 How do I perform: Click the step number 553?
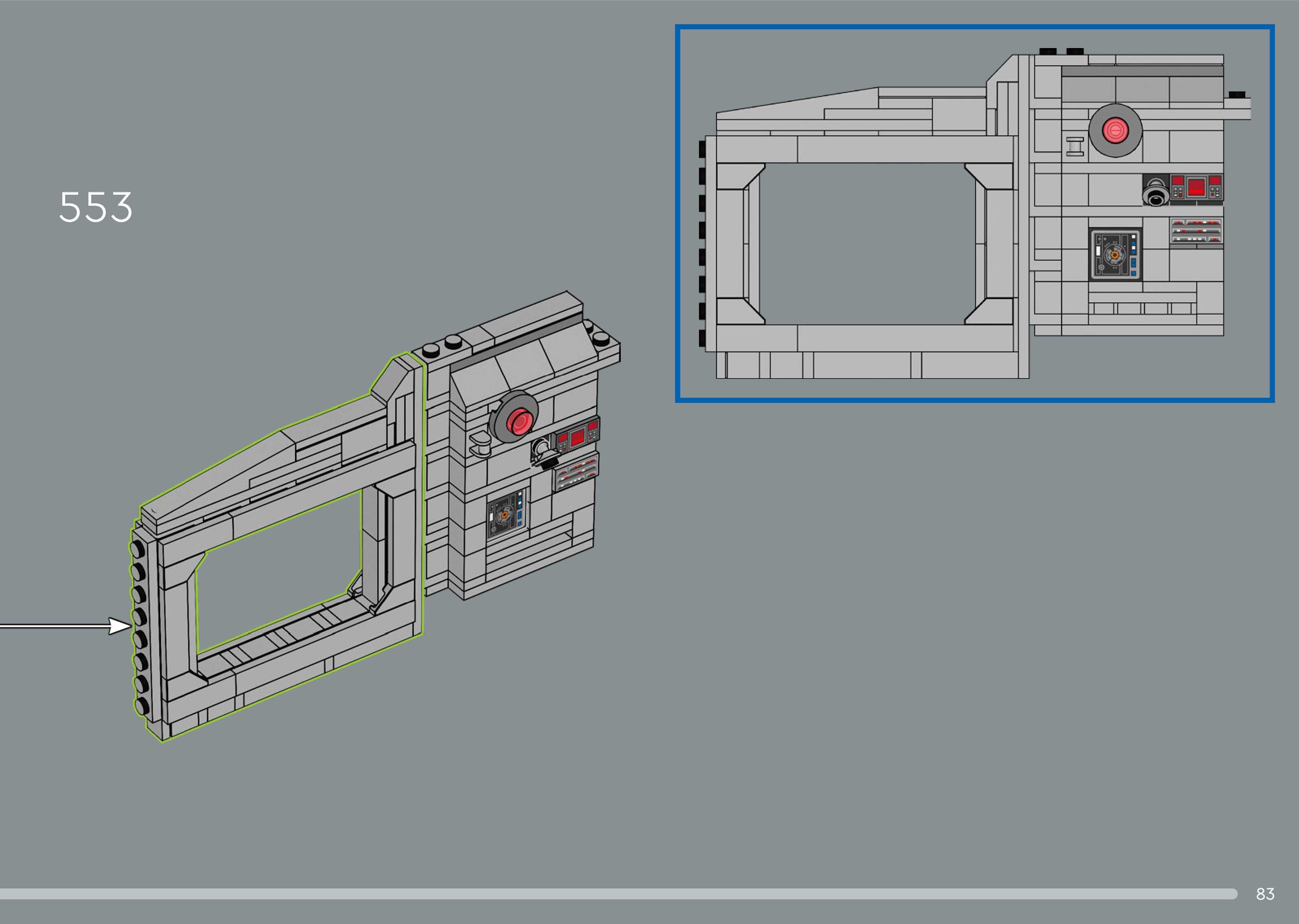pos(96,207)
